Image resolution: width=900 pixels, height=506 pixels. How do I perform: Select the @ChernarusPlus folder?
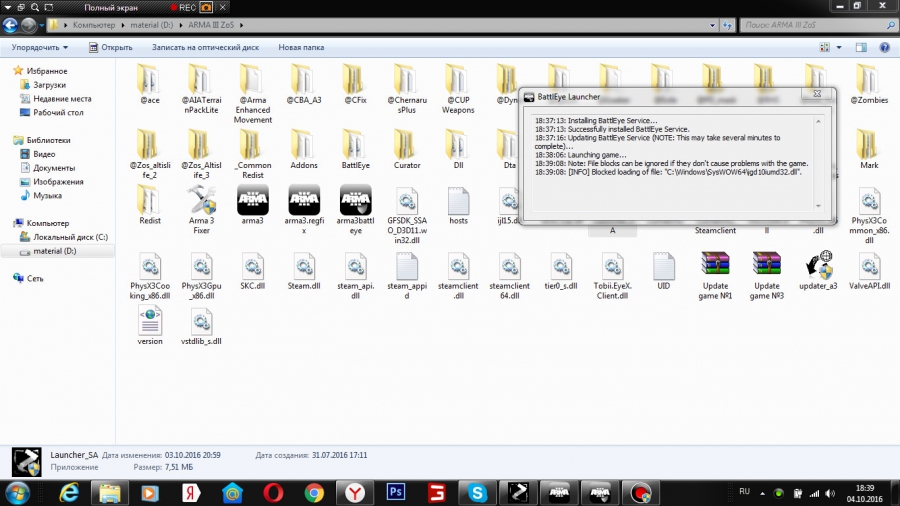(x=406, y=89)
